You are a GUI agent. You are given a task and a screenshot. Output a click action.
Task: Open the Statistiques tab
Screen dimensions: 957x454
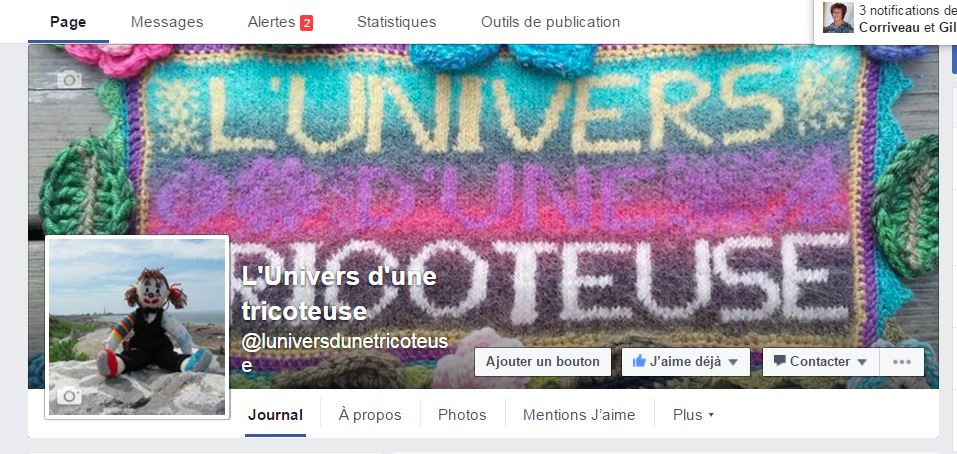[396, 22]
